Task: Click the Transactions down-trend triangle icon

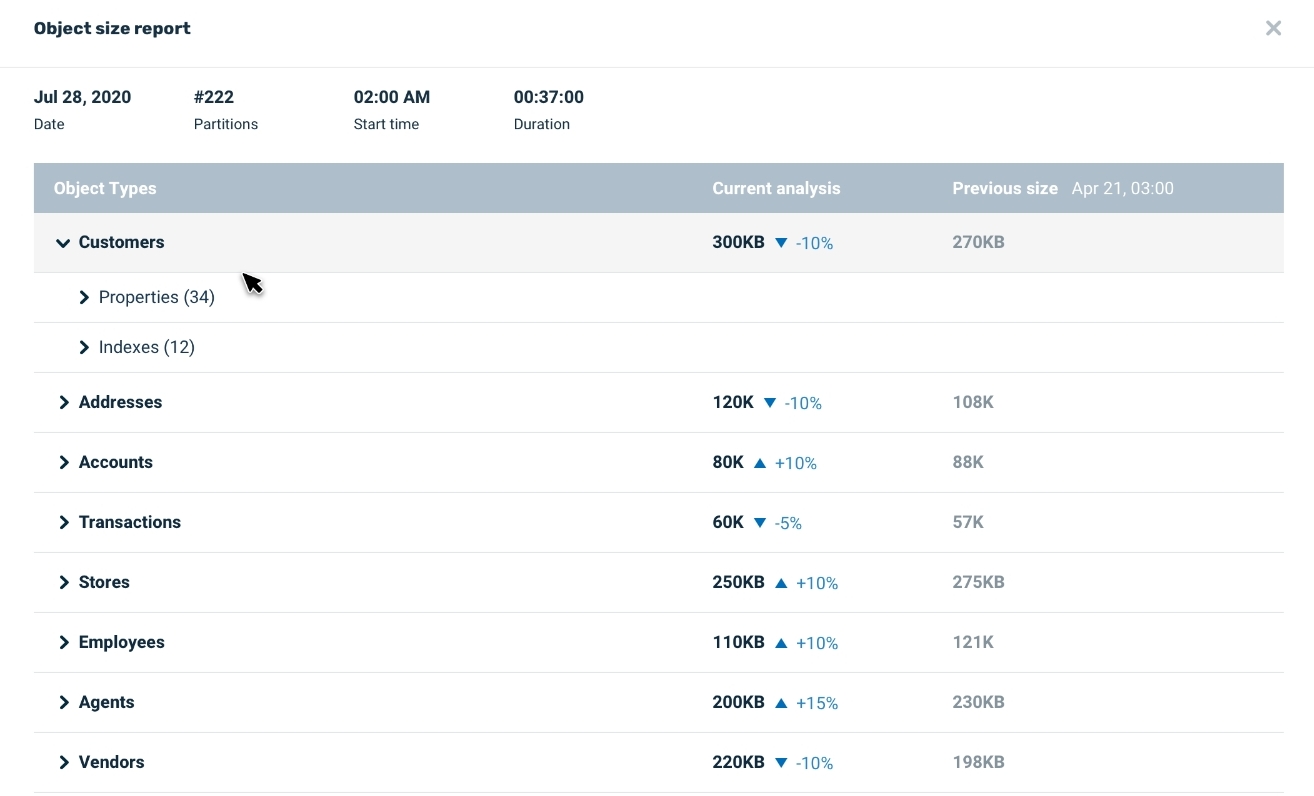Action: pos(760,523)
